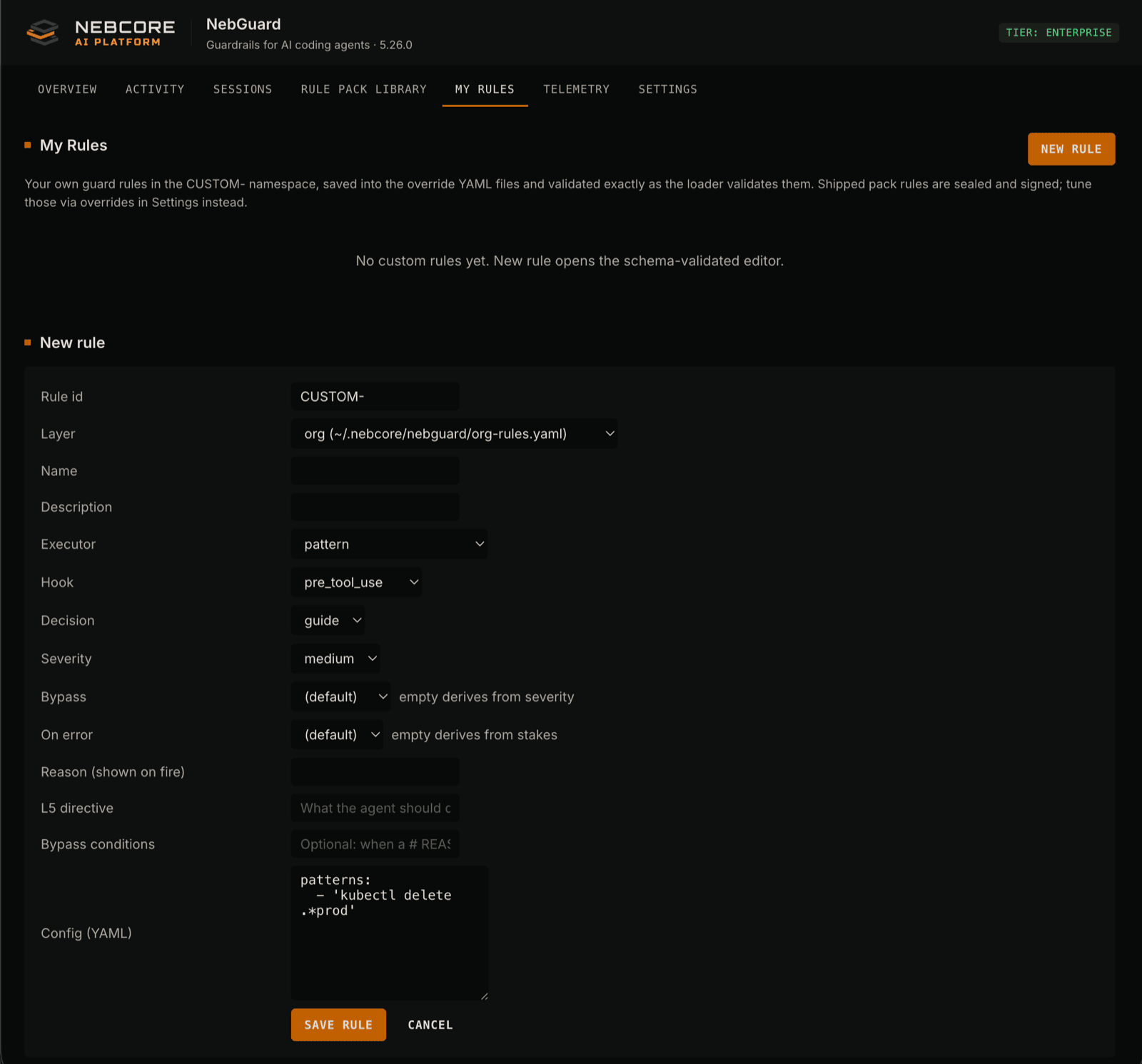The image size is (1142, 1064).
Task: Click the 'Bypass conditions' label
Action: tap(98, 845)
